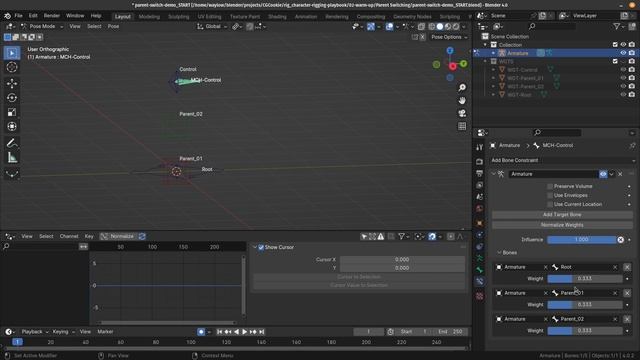
Task: Open the Render menu
Action: click(x=52, y=16)
